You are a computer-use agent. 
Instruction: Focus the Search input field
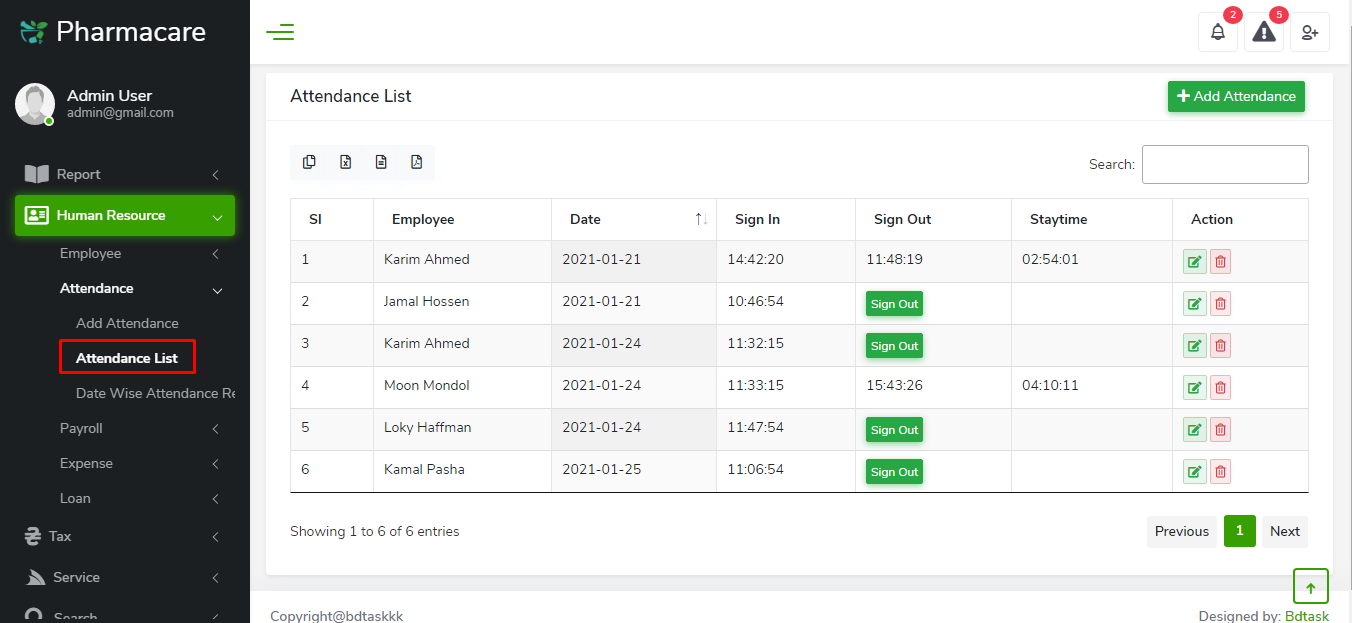click(x=1225, y=164)
